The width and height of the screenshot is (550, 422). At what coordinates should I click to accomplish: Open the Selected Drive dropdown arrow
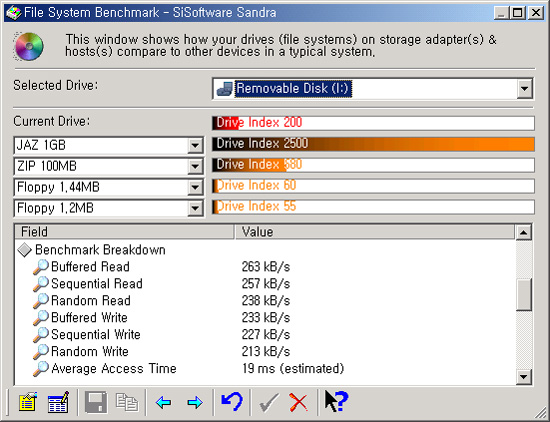524,88
